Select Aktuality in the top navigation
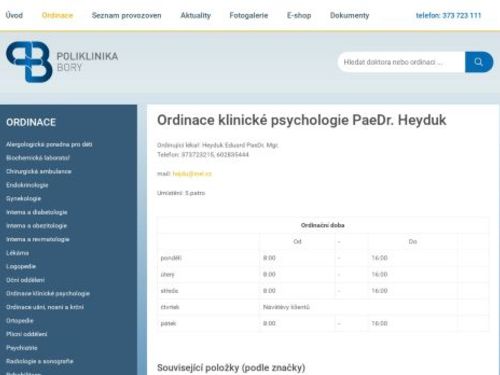Viewport: 500px width, 375px height. (196, 15)
